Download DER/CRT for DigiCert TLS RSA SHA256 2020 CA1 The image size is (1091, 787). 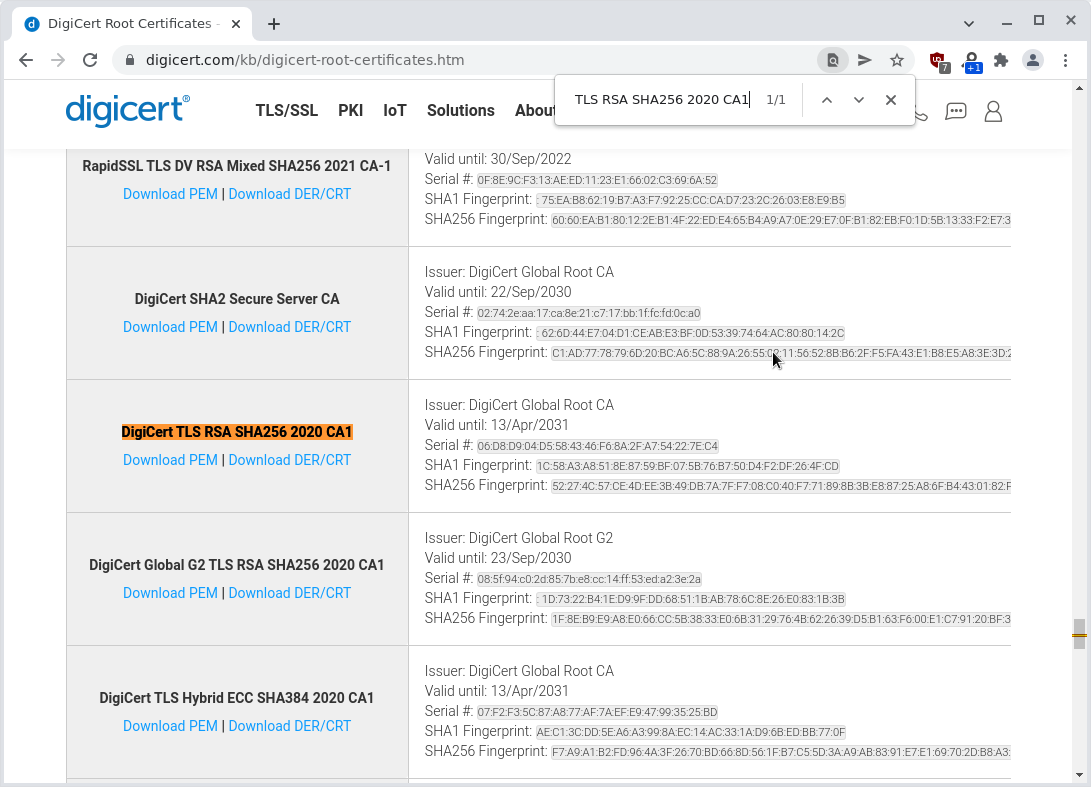pos(289,460)
